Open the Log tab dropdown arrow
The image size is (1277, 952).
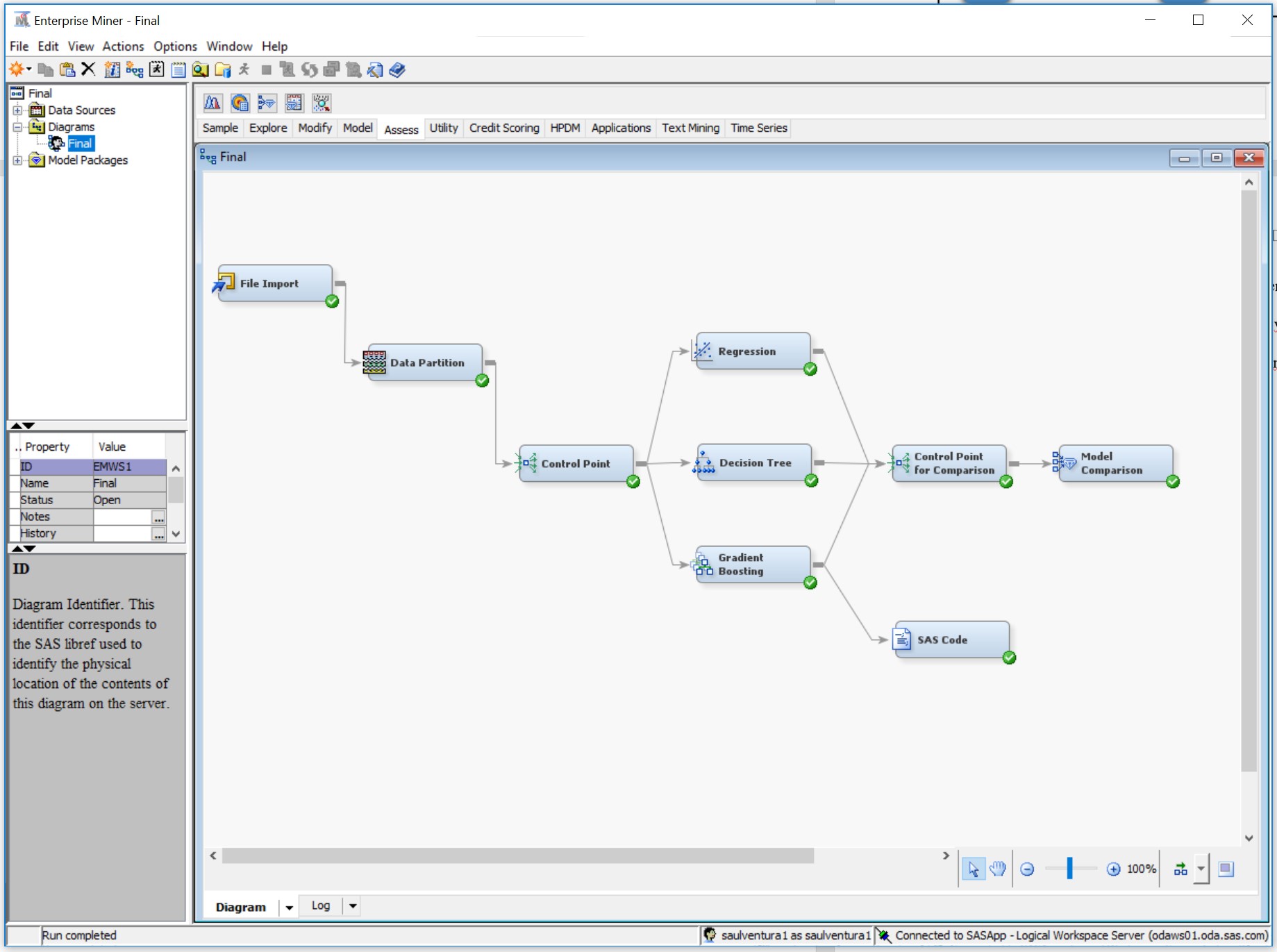(353, 906)
